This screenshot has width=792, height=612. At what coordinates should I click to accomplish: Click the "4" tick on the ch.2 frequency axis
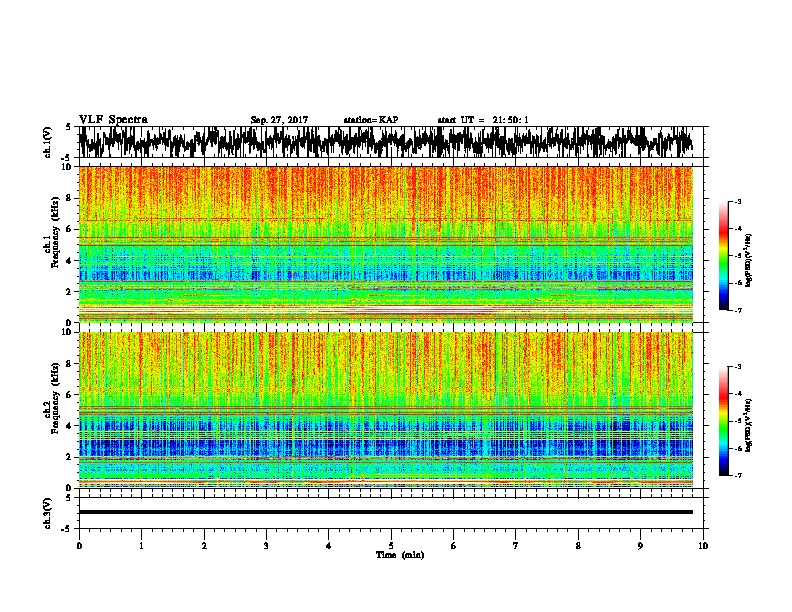click(x=70, y=426)
